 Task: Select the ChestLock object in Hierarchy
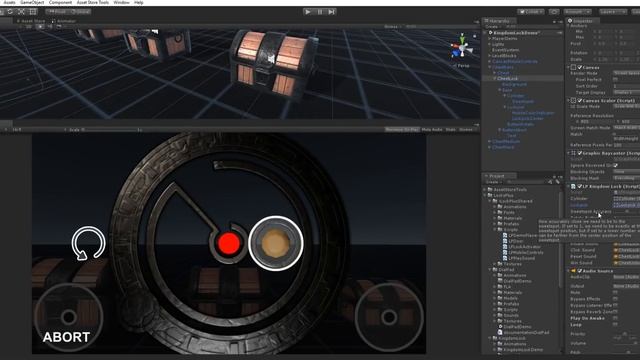pos(507,78)
